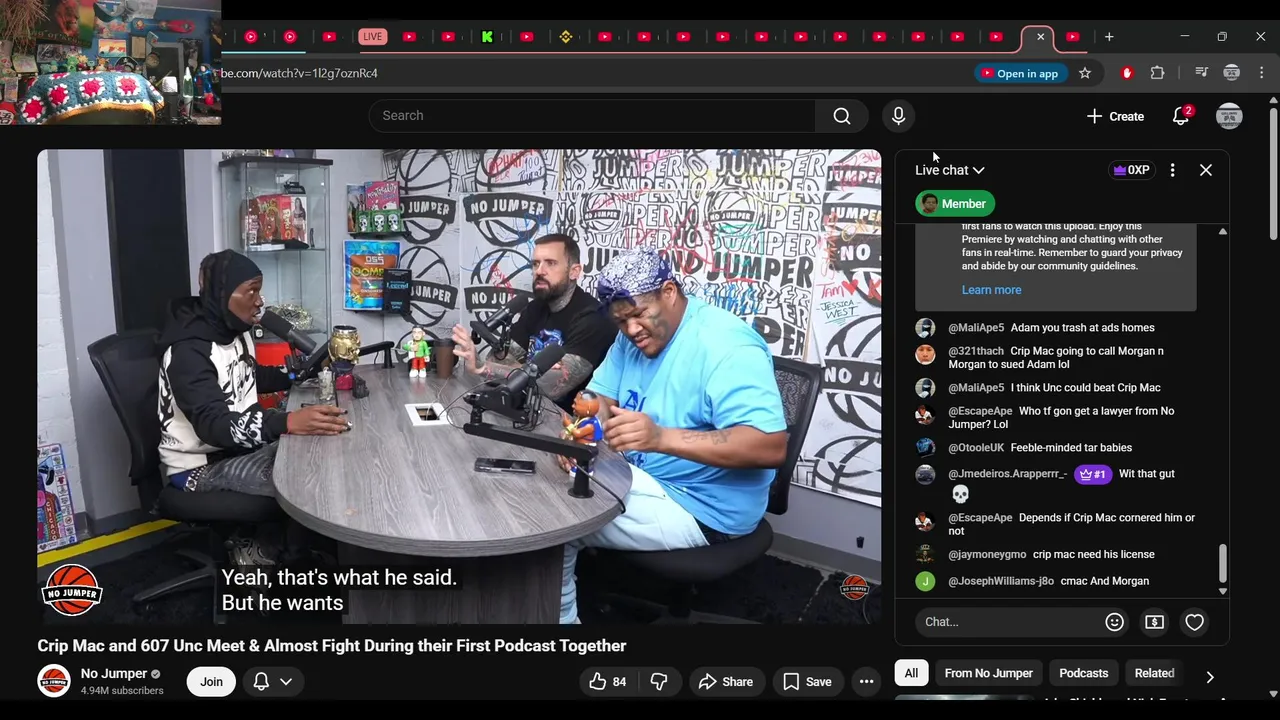Click the Open in app button

1019,73
